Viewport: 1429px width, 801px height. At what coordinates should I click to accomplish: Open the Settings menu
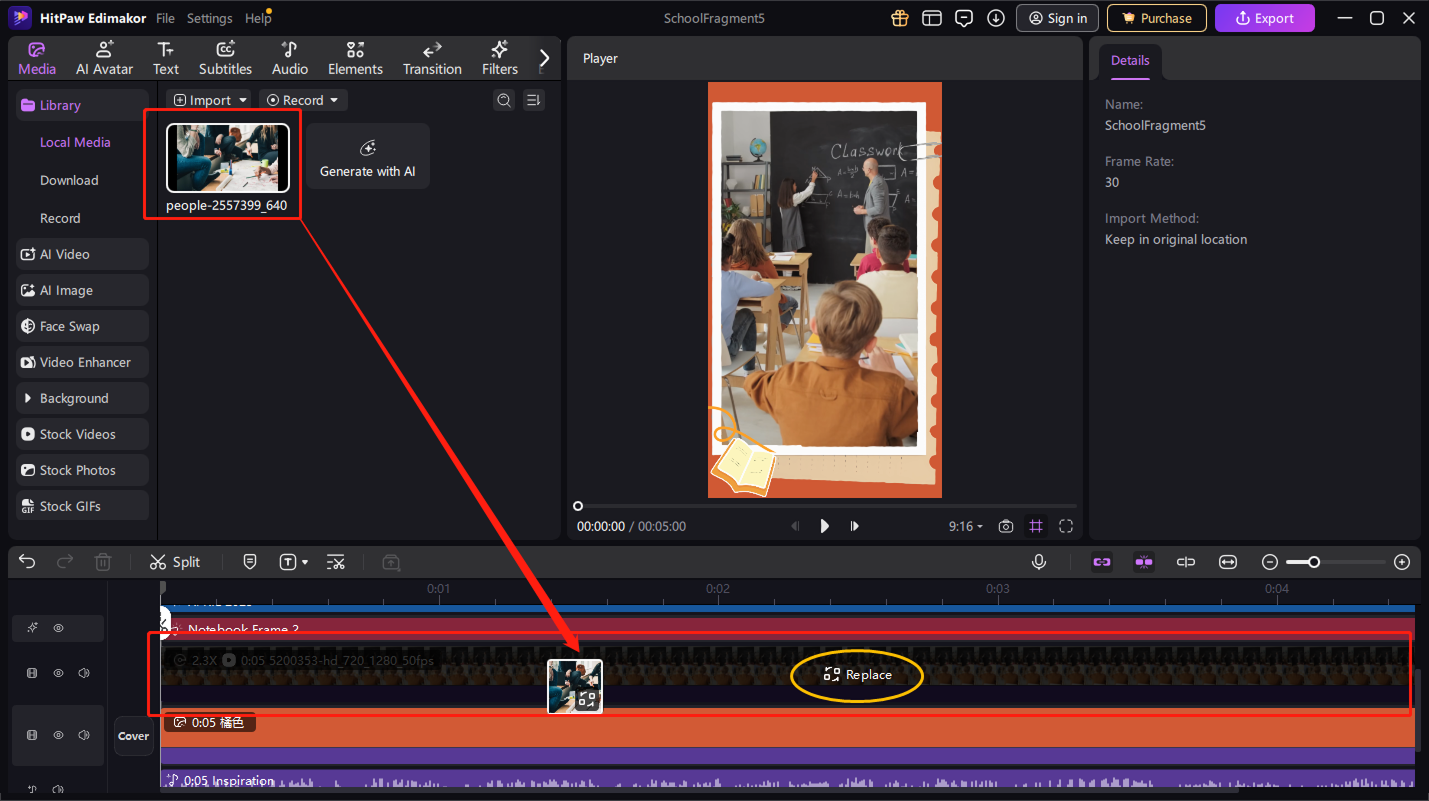[210, 17]
